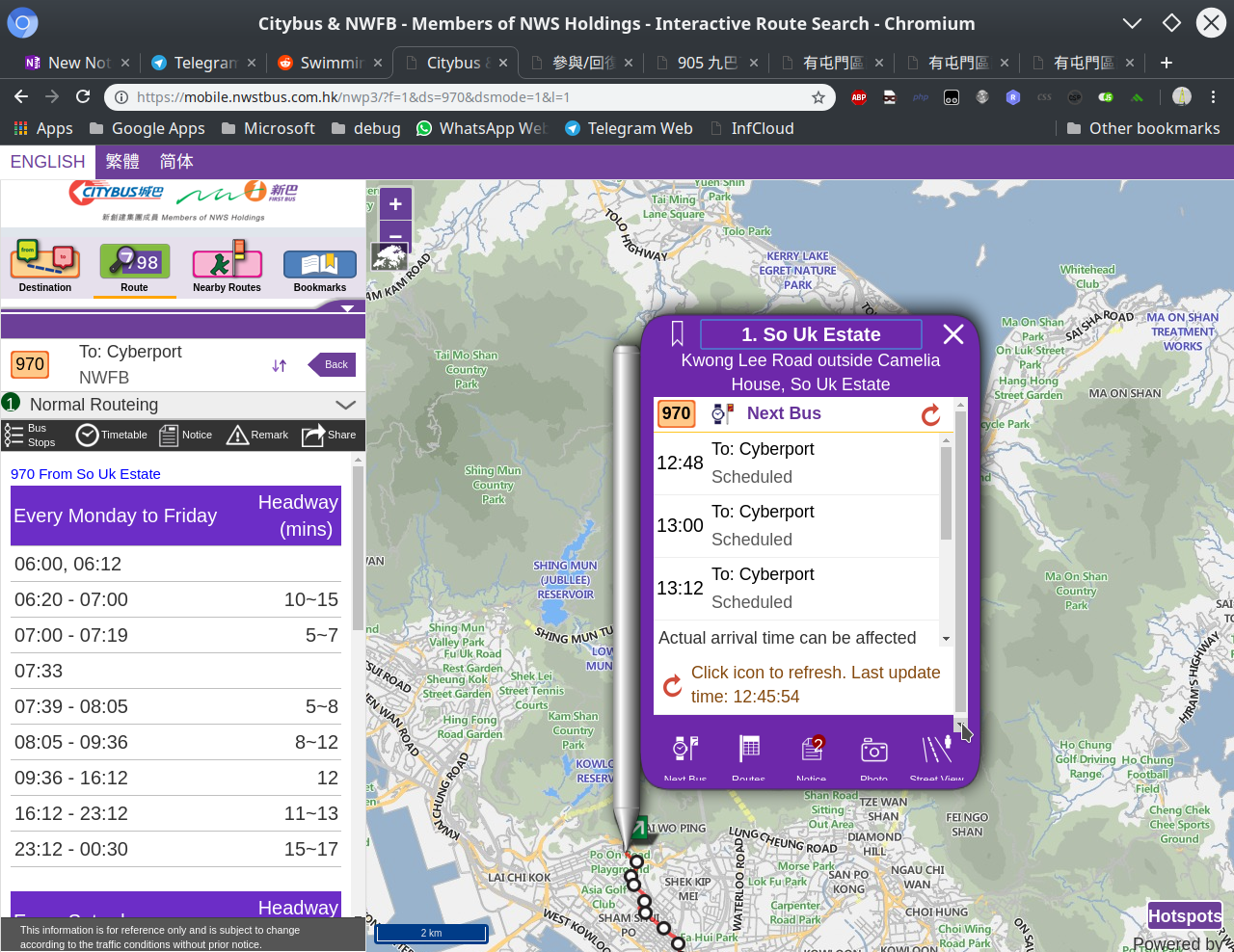Collapse the top menu panel arrow
The width and height of the screenshot is (1234, 952).
(x=347, y=308)
